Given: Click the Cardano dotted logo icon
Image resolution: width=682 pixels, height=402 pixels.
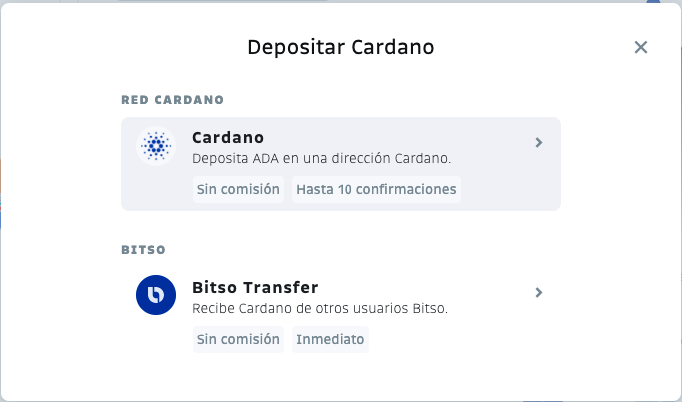Looking at the screenshot, I should tap(156, 146).
